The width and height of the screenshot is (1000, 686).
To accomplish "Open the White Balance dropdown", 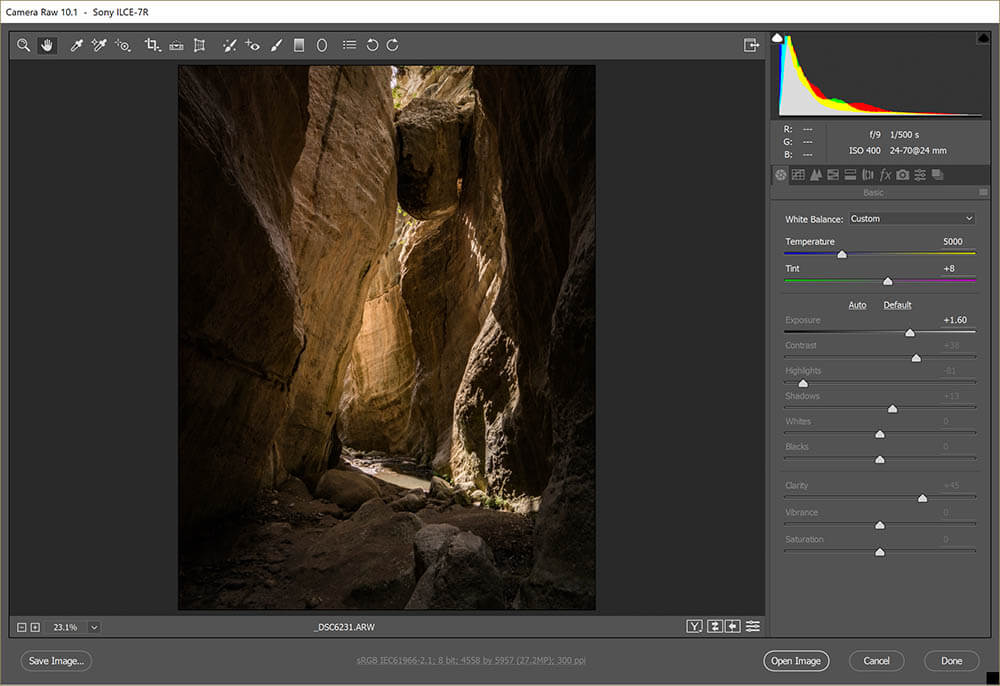I will [x=911, y=218].
